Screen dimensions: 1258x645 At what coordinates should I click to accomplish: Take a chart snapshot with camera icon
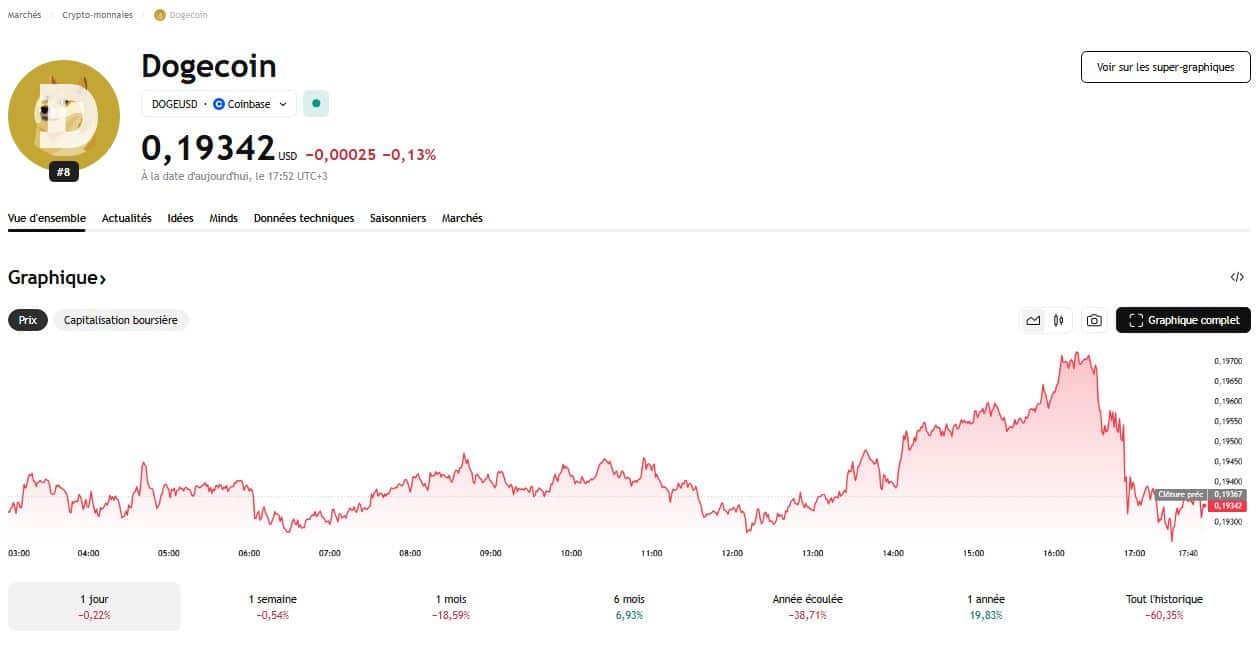point(1094,320)
